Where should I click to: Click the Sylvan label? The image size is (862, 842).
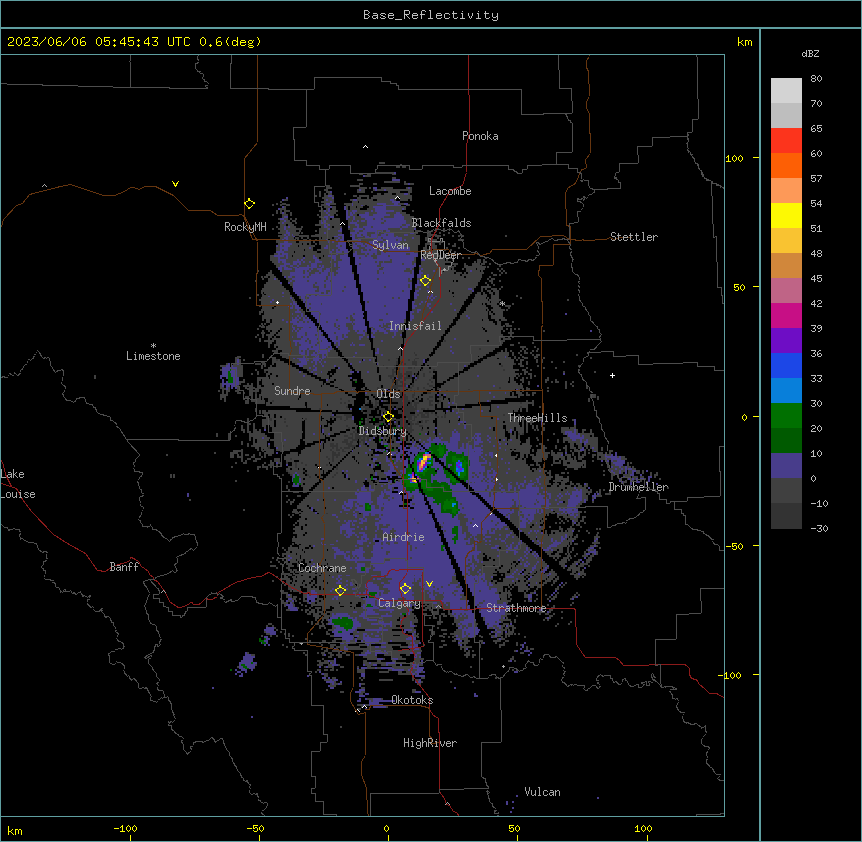coord(390,245)
